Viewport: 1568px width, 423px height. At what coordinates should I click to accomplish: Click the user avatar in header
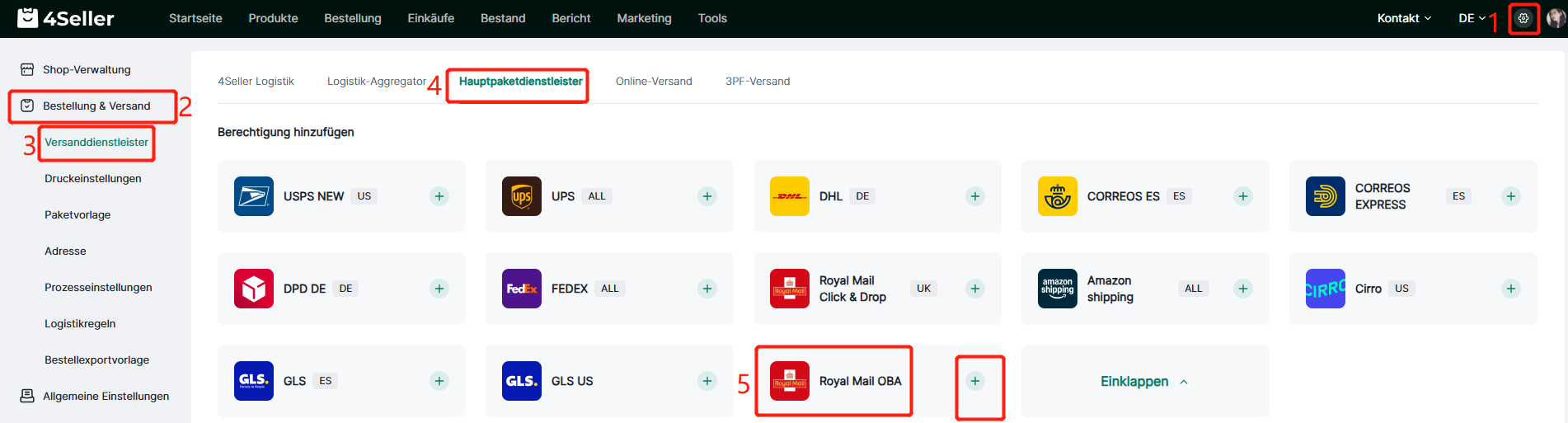[x=1556, y=18]
